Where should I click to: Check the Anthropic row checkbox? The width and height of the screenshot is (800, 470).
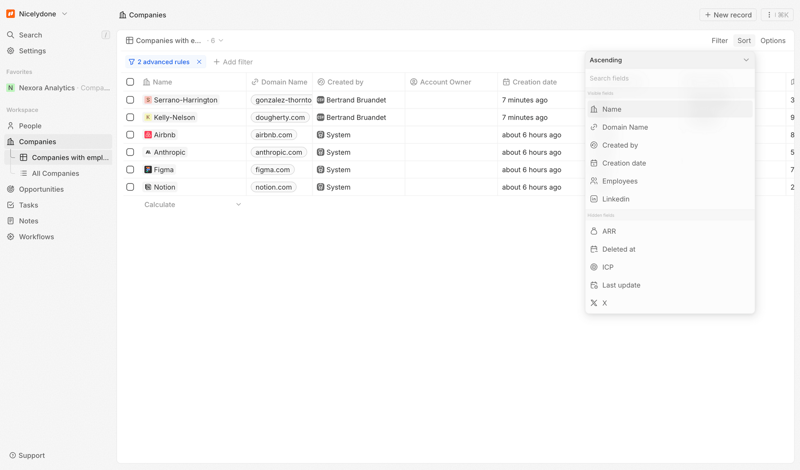coord(130,152)
